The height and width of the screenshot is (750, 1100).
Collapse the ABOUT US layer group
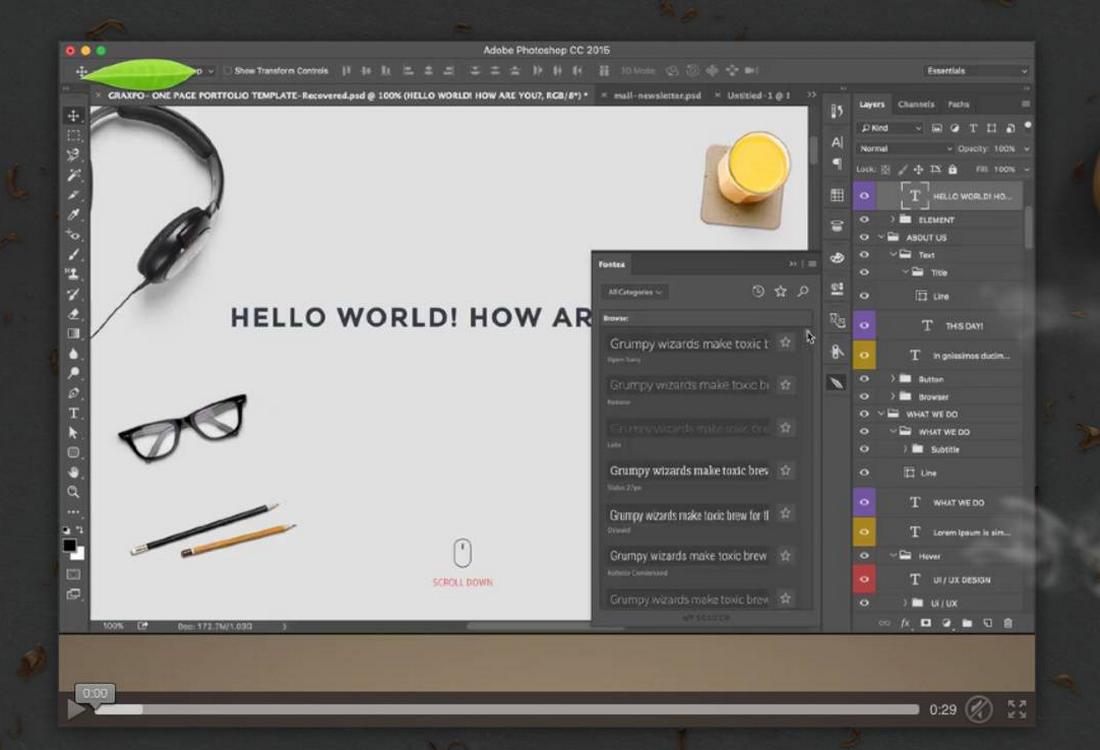881,238
